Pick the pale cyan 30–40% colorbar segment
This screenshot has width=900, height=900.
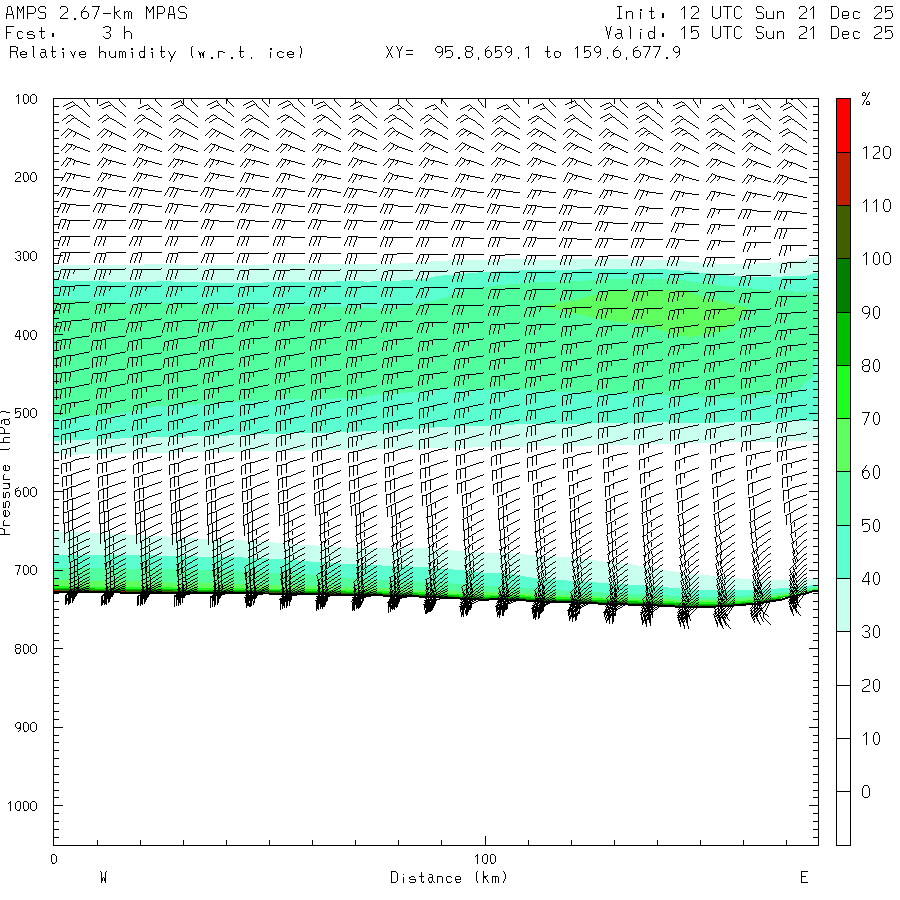[x=843, y=605]
